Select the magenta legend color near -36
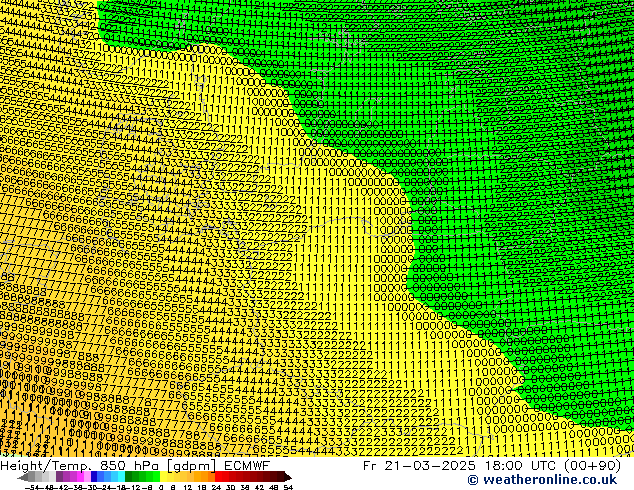Image resolution: width=634 pixels, height=490 pixels. click(x=80, y=476)
